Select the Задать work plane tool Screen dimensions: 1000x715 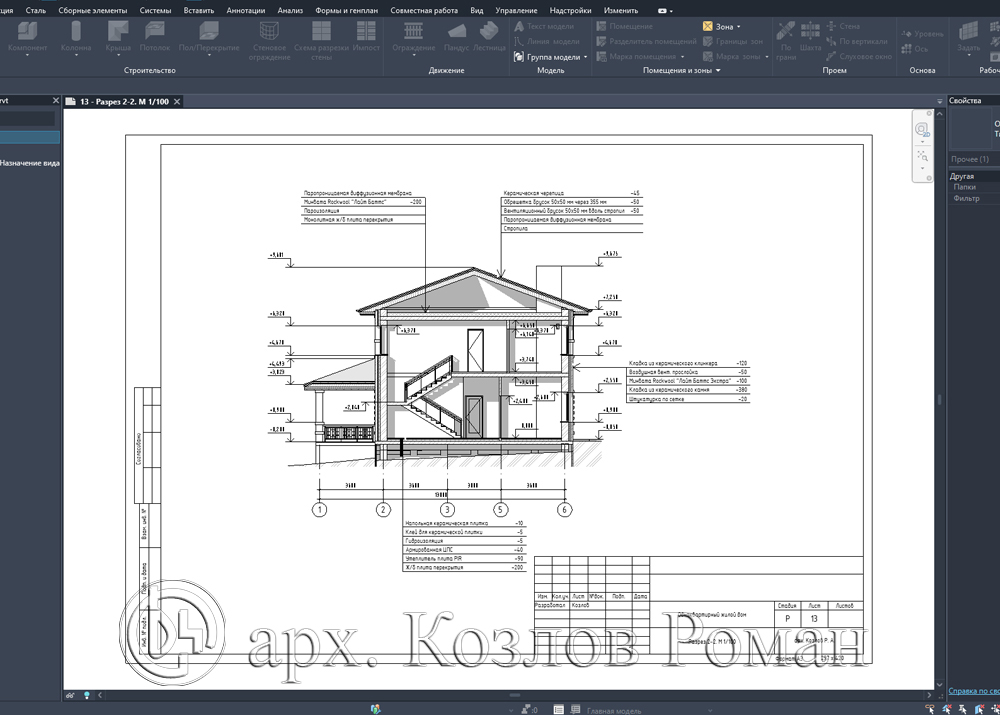pyautogui.click(x=969, y=35)
